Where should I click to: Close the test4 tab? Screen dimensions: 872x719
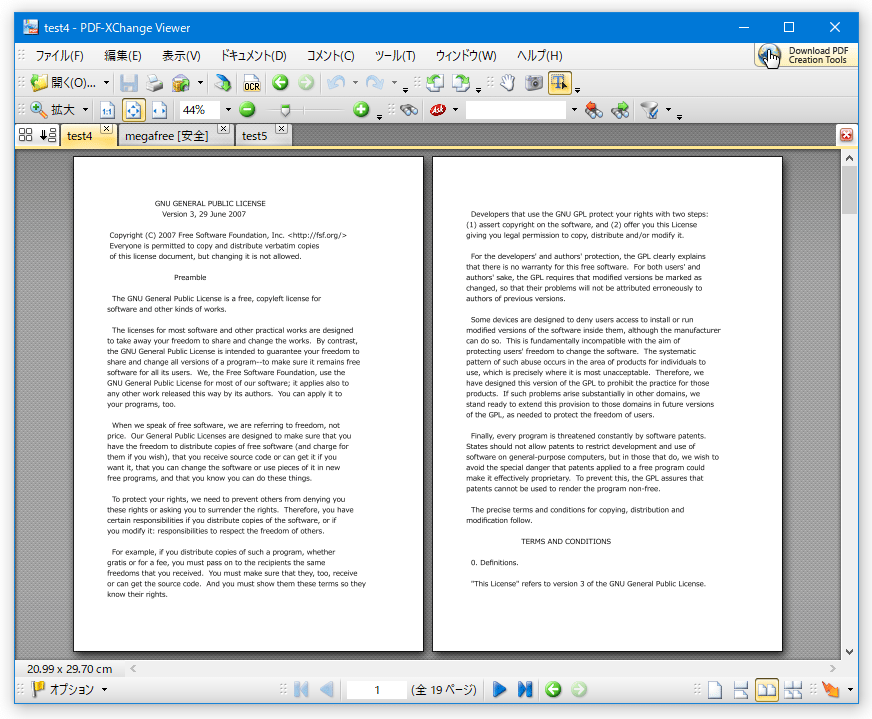(x=106, y=128)
